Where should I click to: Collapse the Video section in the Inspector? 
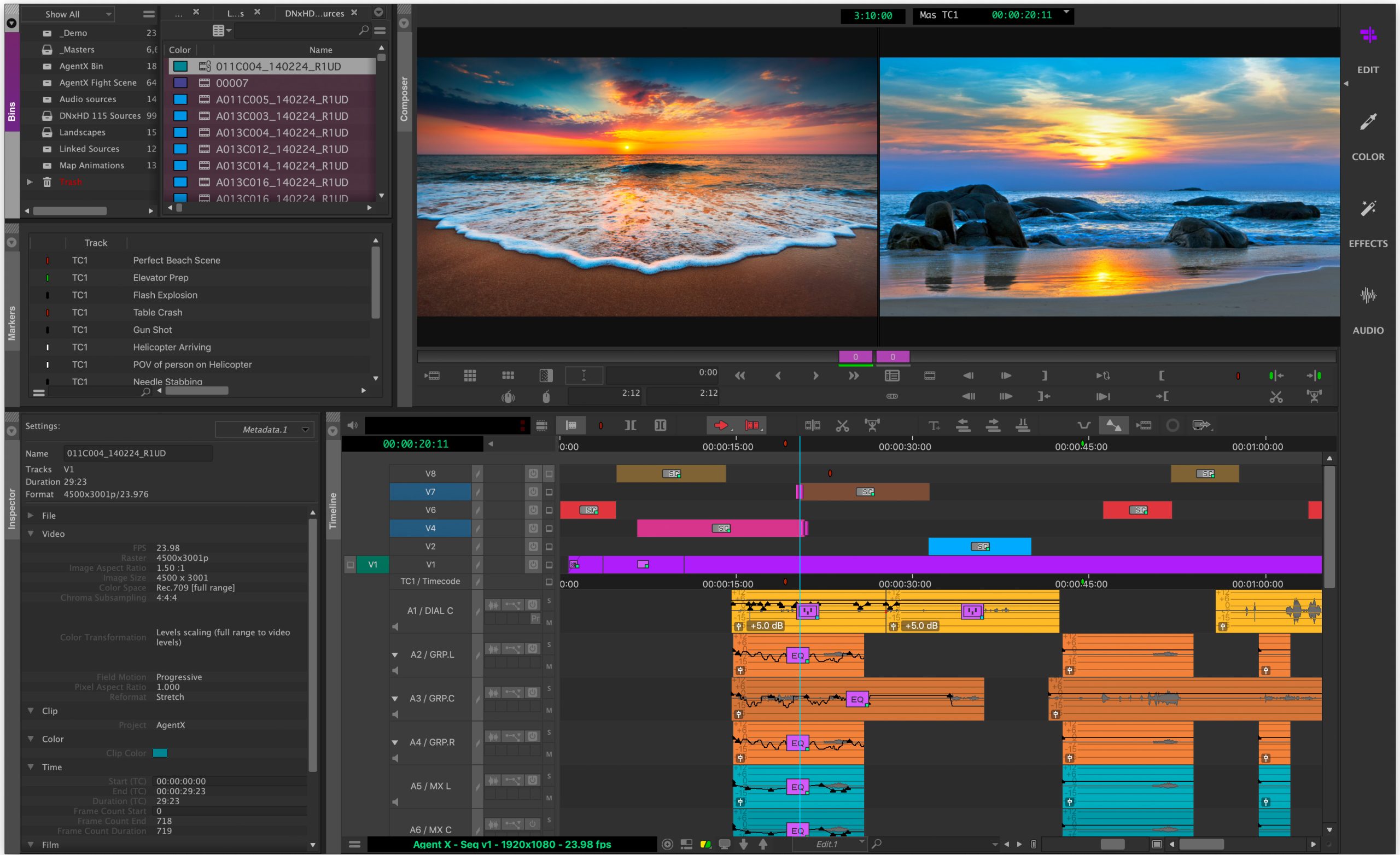pyautogui.click(x=31, y=534)
